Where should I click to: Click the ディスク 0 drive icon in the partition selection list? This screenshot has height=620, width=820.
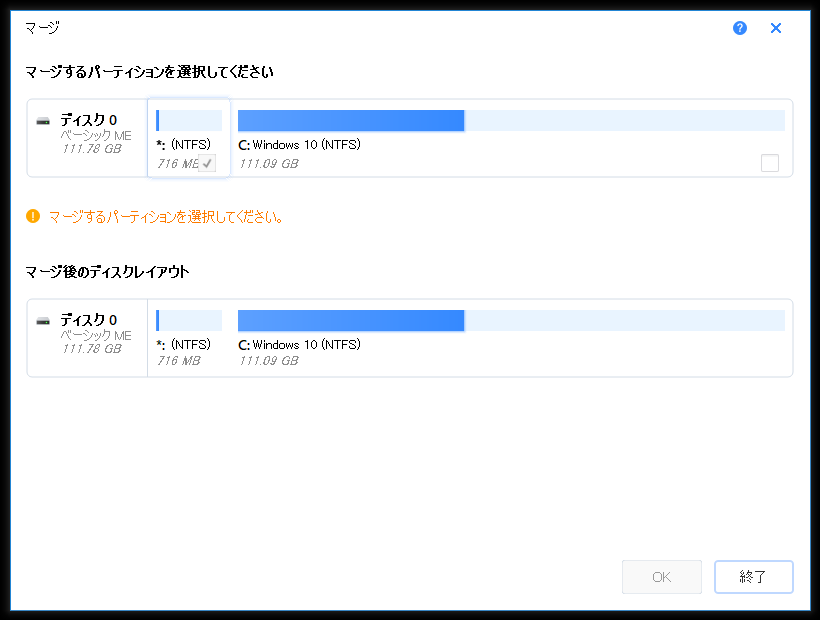pos(43,121)
